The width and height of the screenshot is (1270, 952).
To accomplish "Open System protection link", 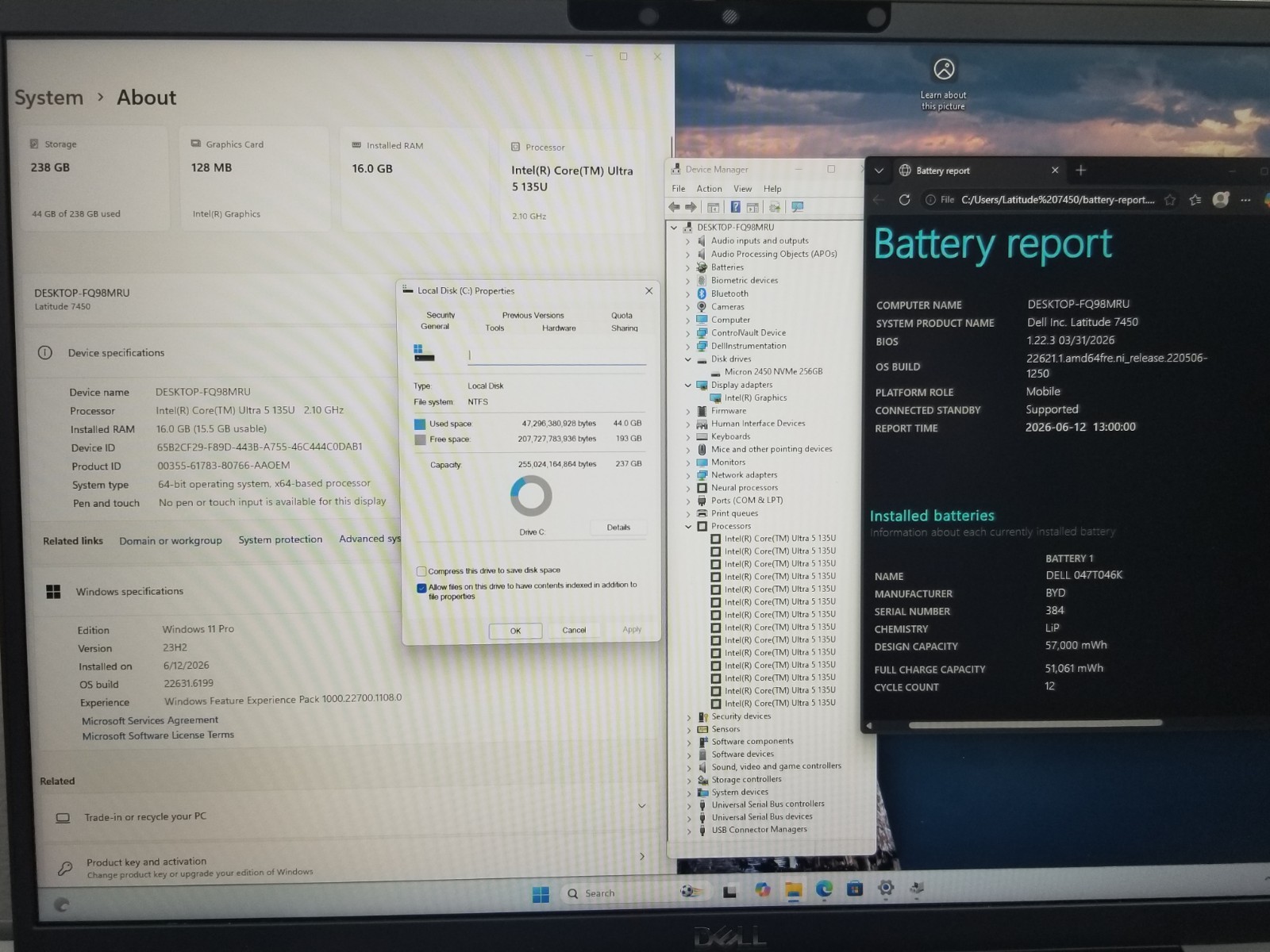I will (x=280, y=539).
